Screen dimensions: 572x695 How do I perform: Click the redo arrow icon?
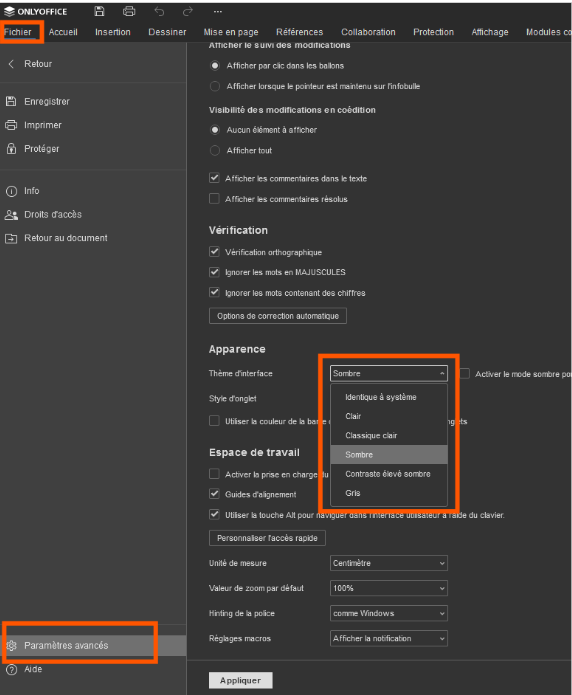click(188, 12)
